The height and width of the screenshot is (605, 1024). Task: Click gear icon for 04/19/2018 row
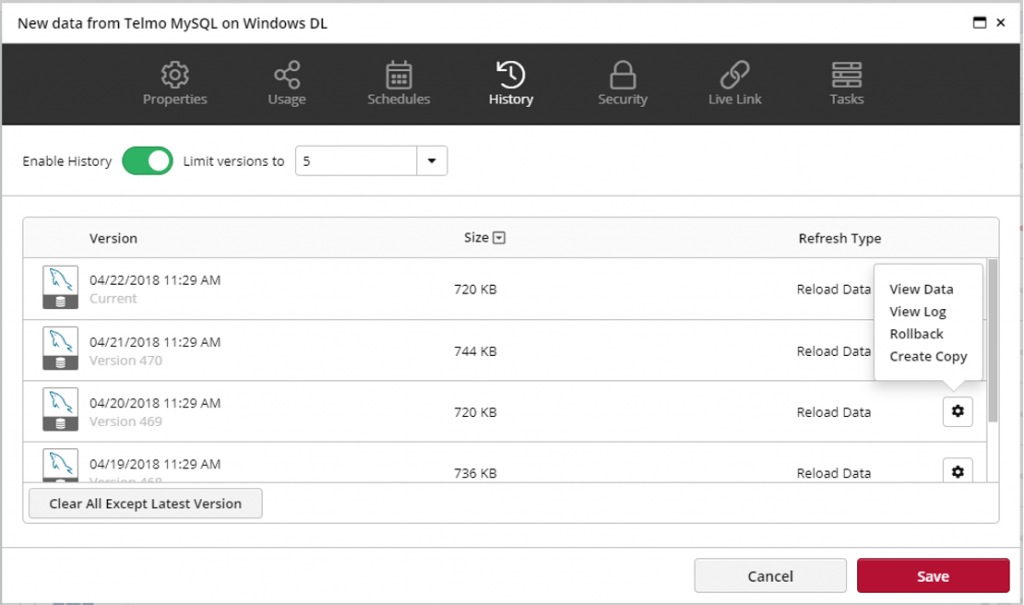coord(957,470)
